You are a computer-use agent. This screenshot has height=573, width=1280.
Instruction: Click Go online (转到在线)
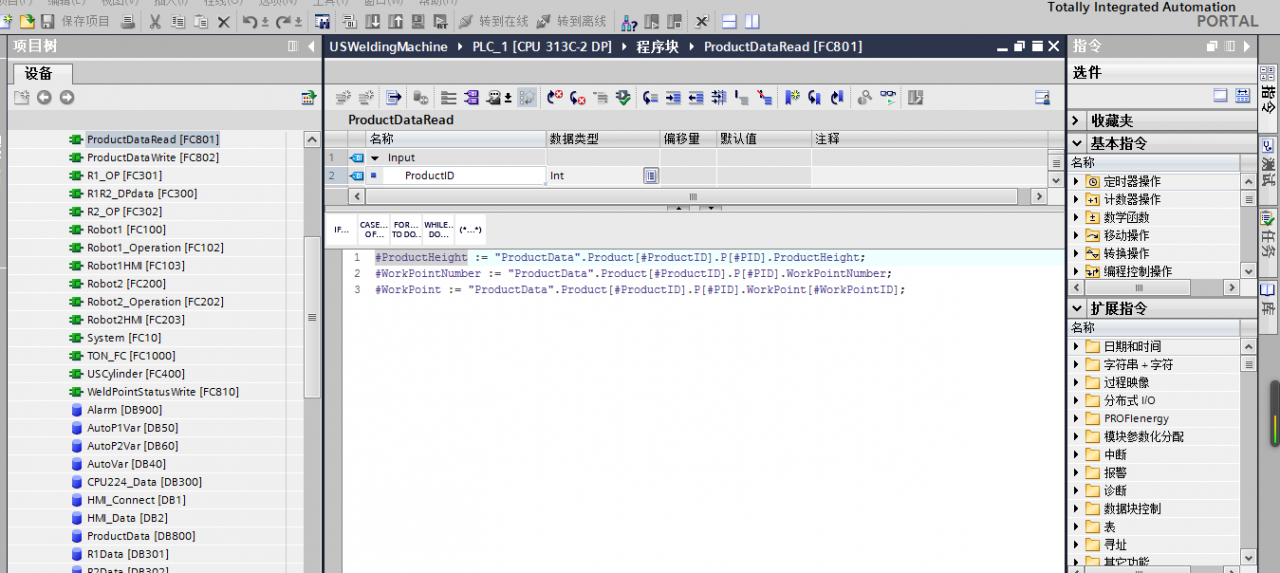(493, 21)
